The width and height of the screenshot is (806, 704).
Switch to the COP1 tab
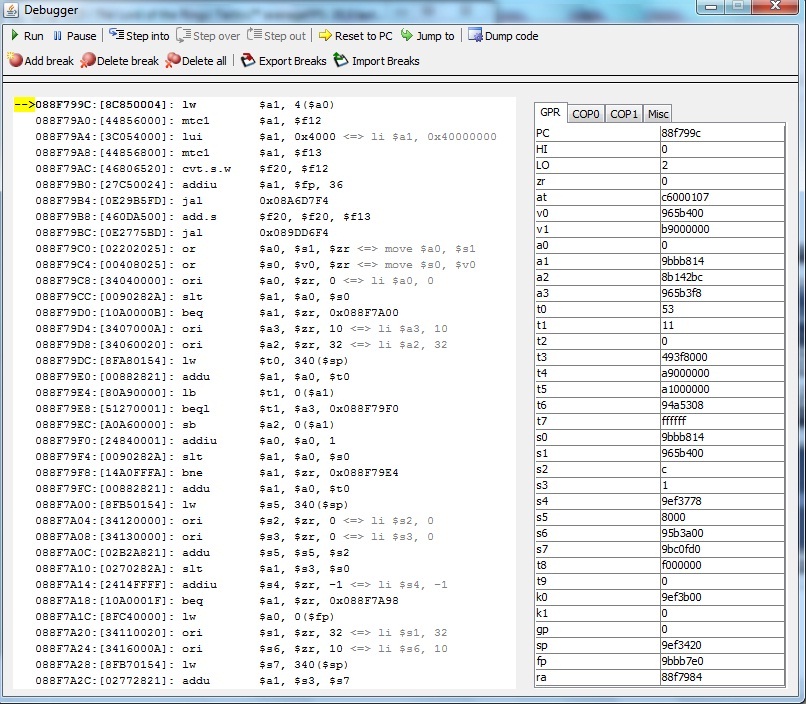624,114
